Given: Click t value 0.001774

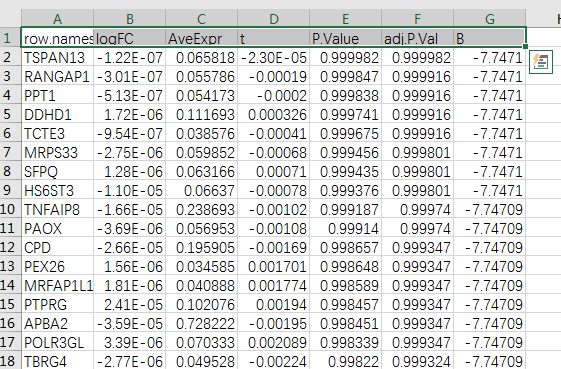Looking at the screenshot, I should point(274,285).
